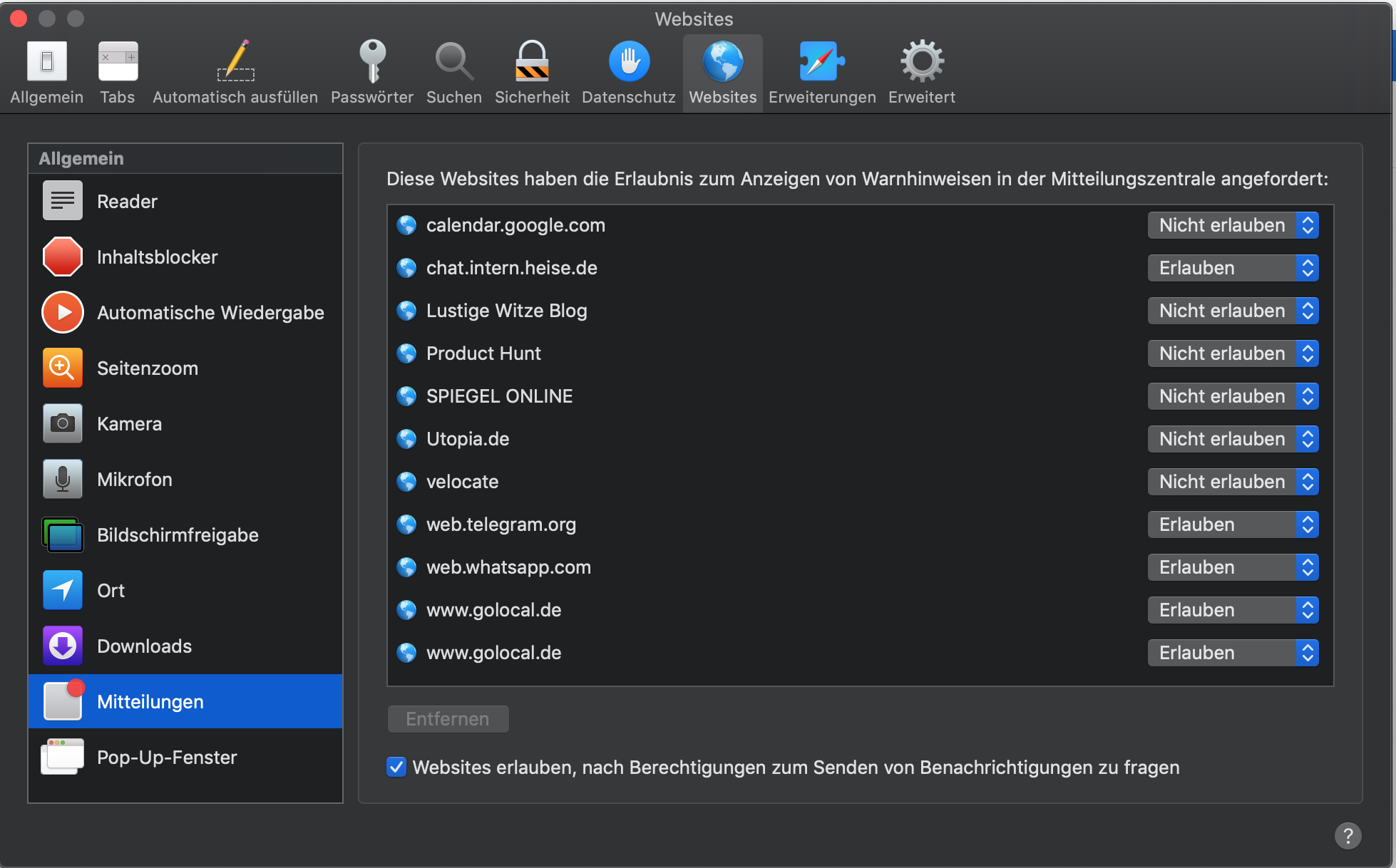Open the Sicherheit lock icon pane
The height and width of the screenshot is (868, 1396).
pos(532,62)
